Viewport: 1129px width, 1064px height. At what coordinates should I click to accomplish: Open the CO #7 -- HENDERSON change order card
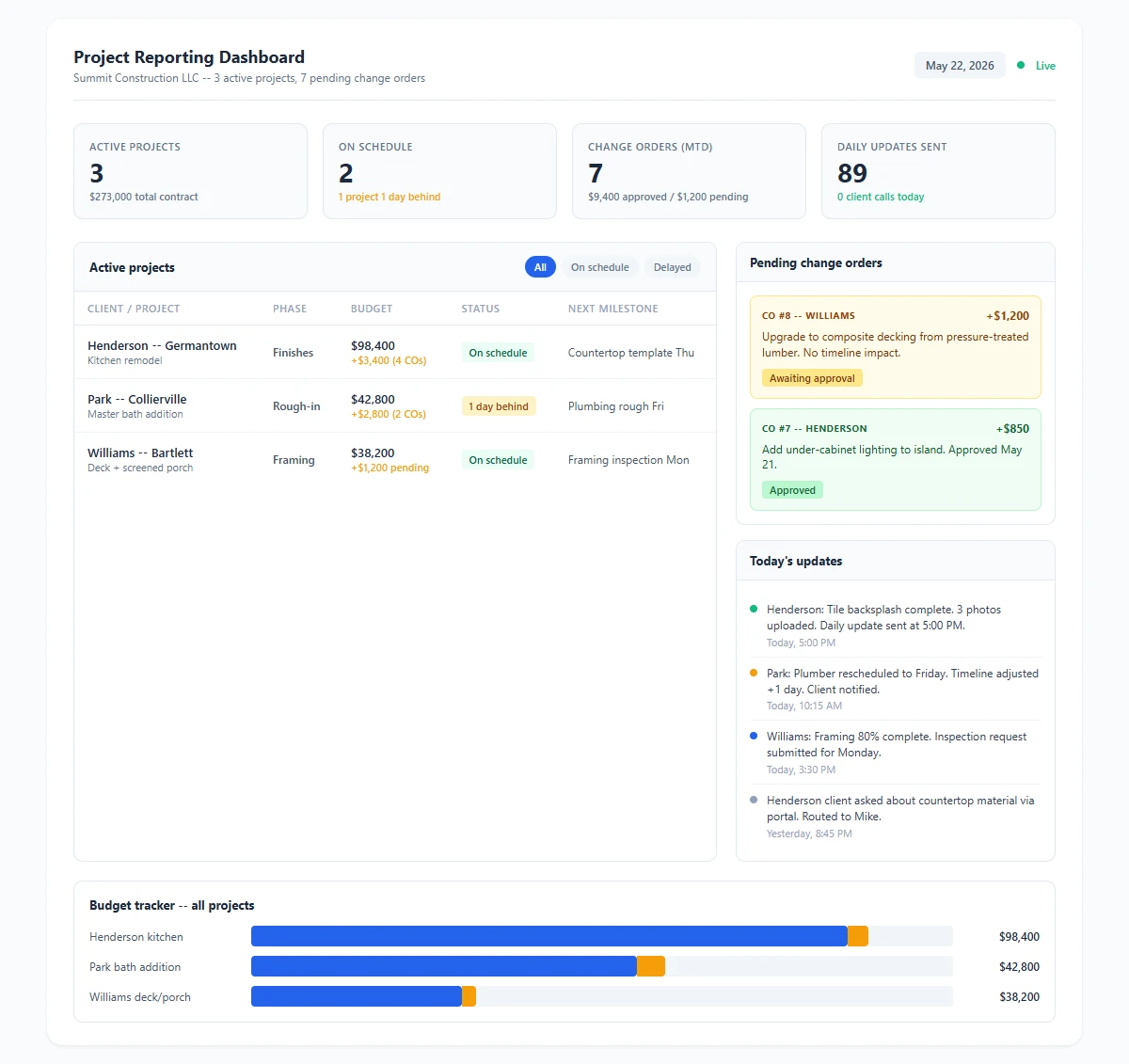[x=896, y=459]
